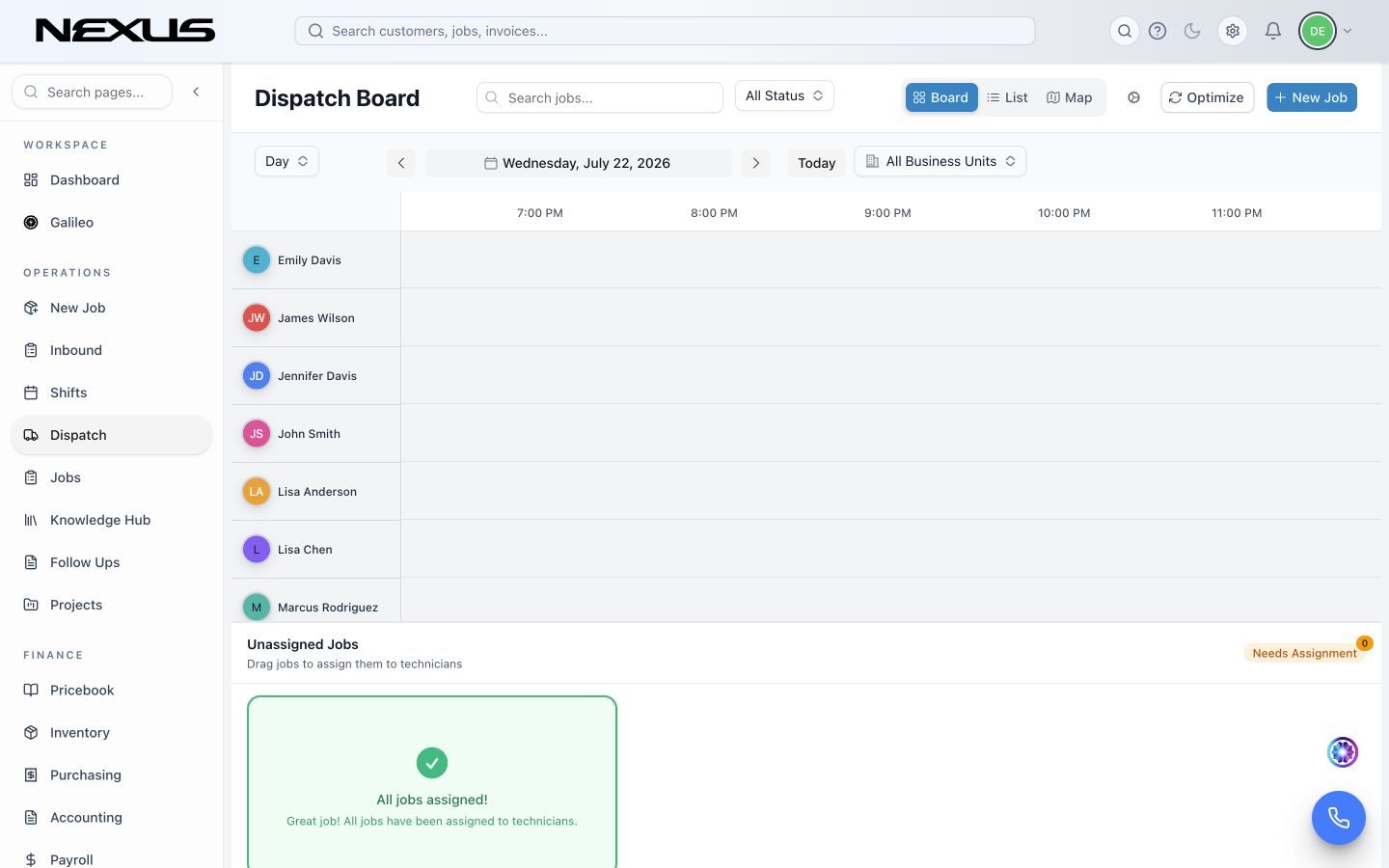Click the Follow Ups sidebar icon
The image size is (1389, 868).
[x=31, y=562]
